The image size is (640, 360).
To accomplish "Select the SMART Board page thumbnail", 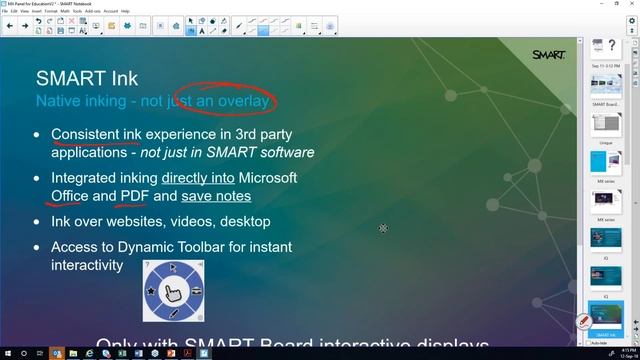I will coord(606,85).
